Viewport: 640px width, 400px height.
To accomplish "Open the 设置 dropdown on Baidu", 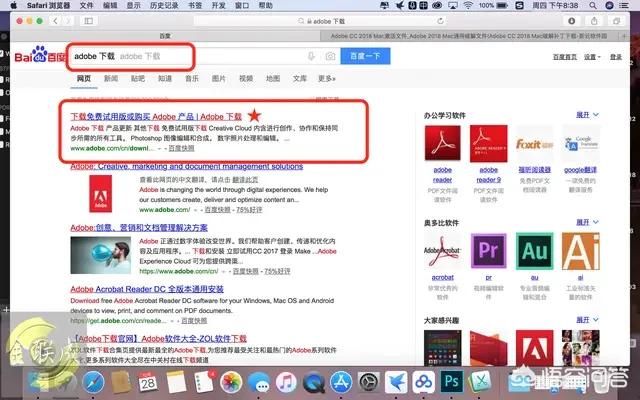I will coord(592,57).
